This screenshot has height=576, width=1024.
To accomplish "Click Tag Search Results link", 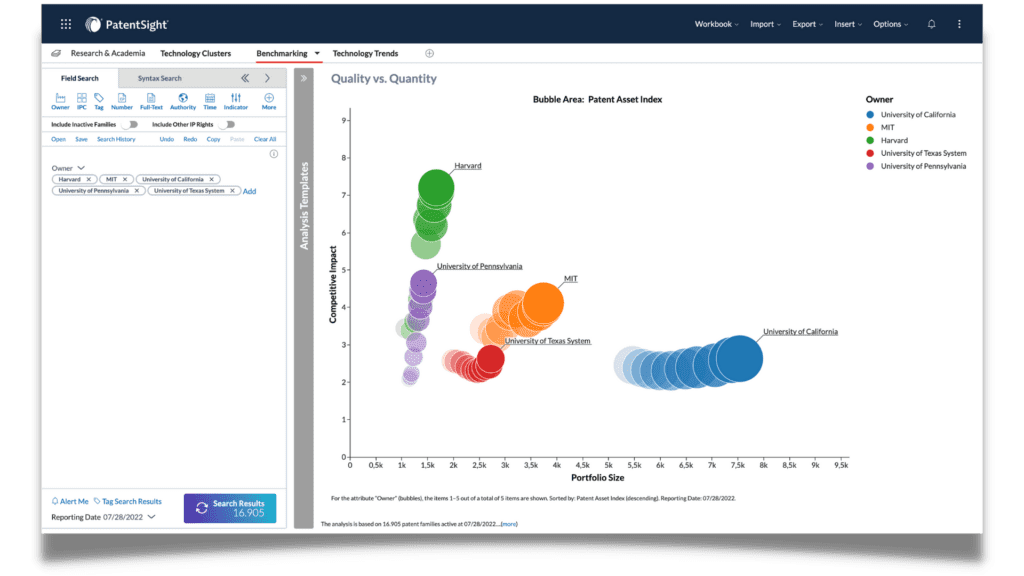I will point(127,502).
